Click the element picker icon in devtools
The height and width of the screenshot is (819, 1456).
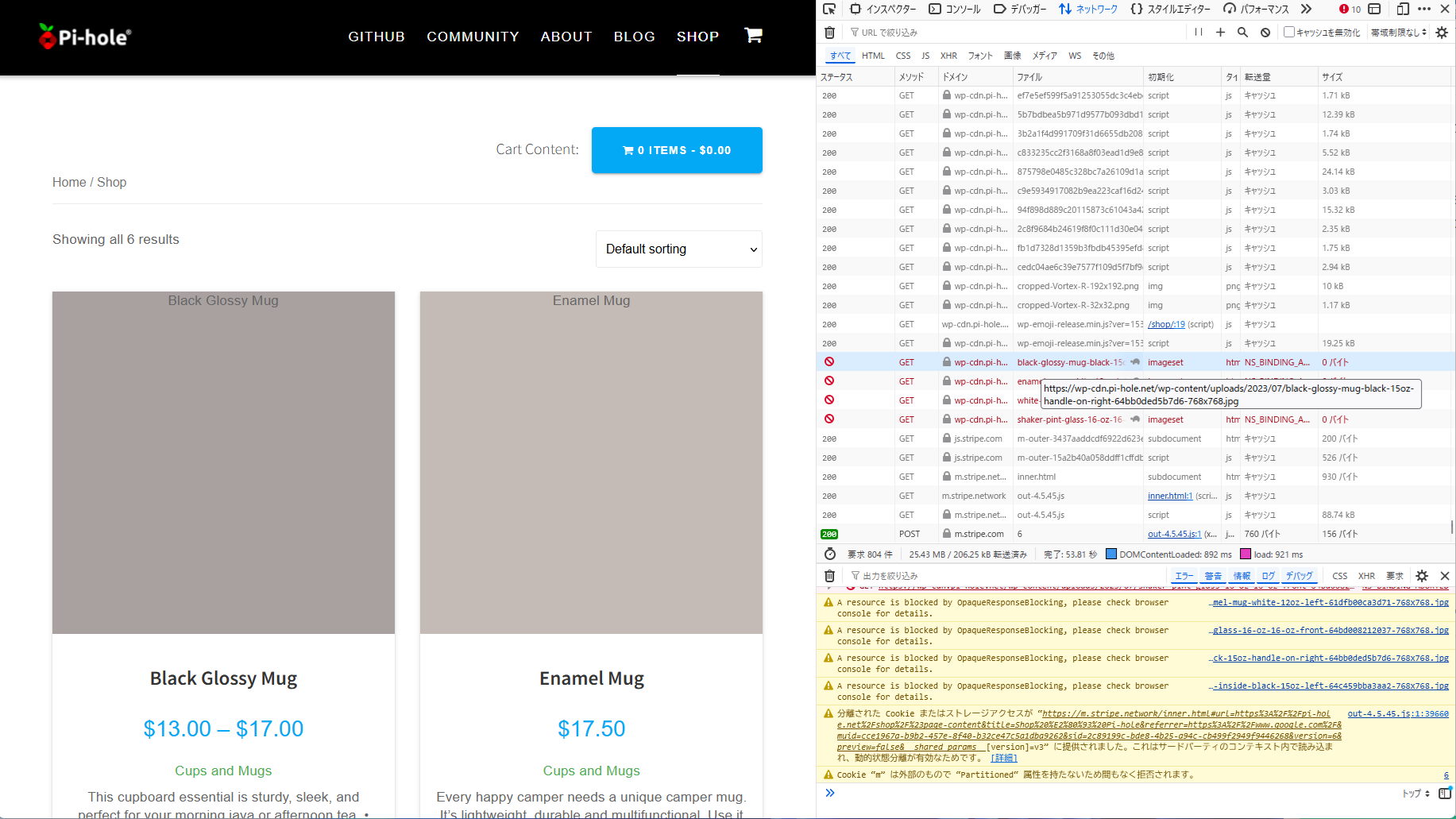829,9
